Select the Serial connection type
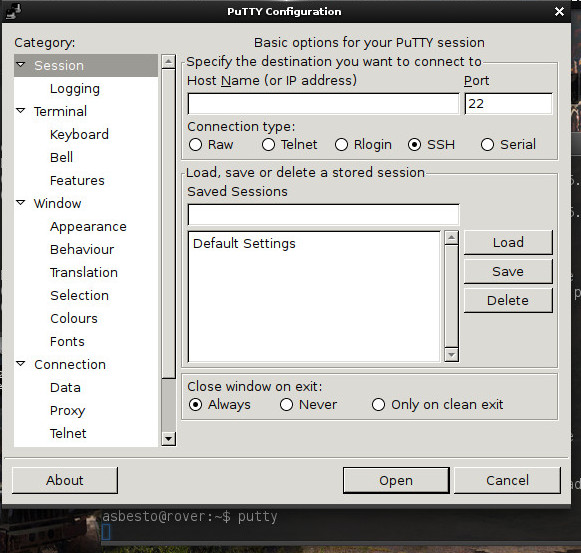This screenshot has width=581, height=553. [487, 145]
